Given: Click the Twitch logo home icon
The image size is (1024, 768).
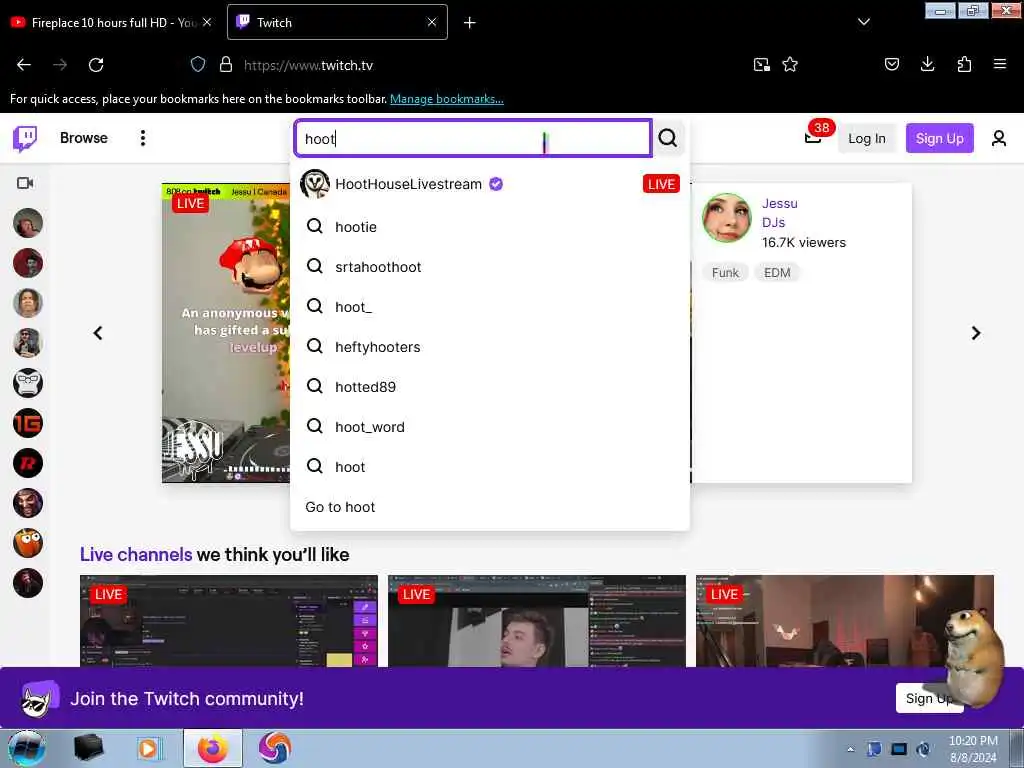Looking at the screenshot, I should coord(25,138).
